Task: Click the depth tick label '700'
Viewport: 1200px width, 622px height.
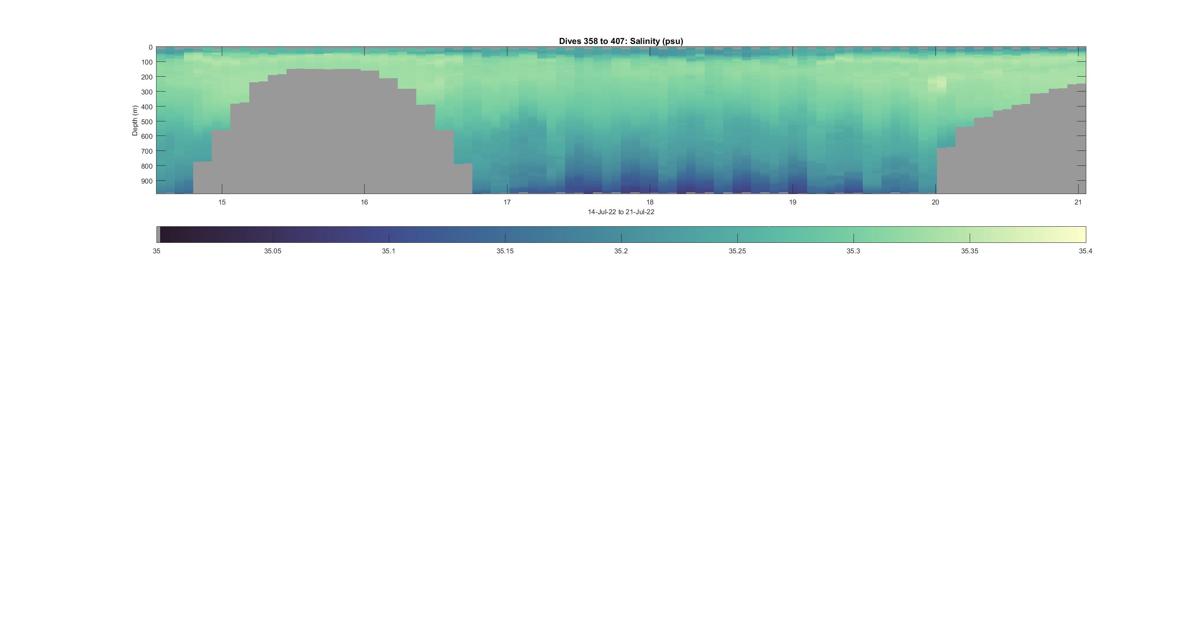Action: (x=146, y=152)
